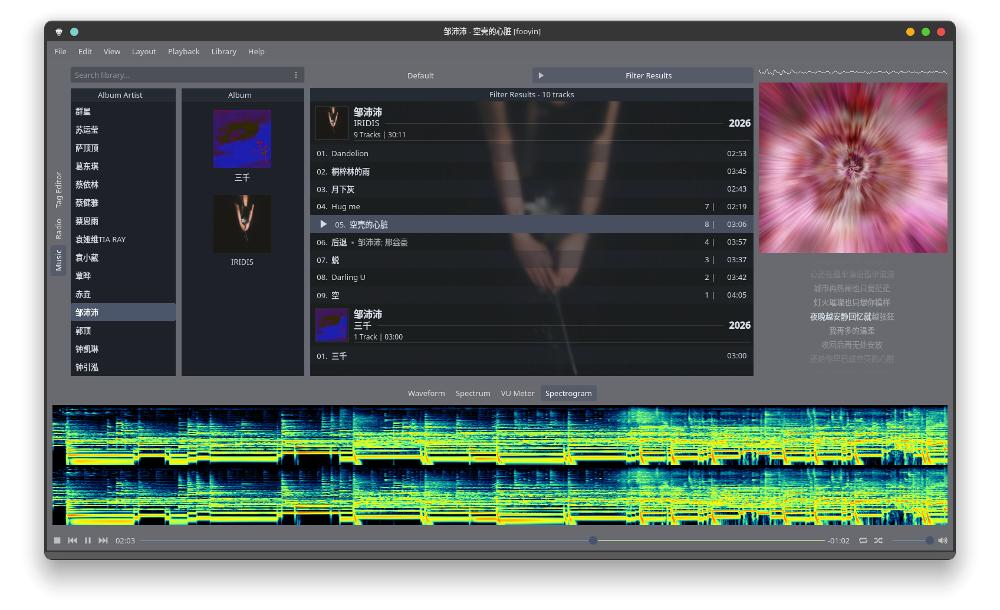Select the Waveform visualization tab
This screenshot has height=610, width=1000.
(426, 394)
